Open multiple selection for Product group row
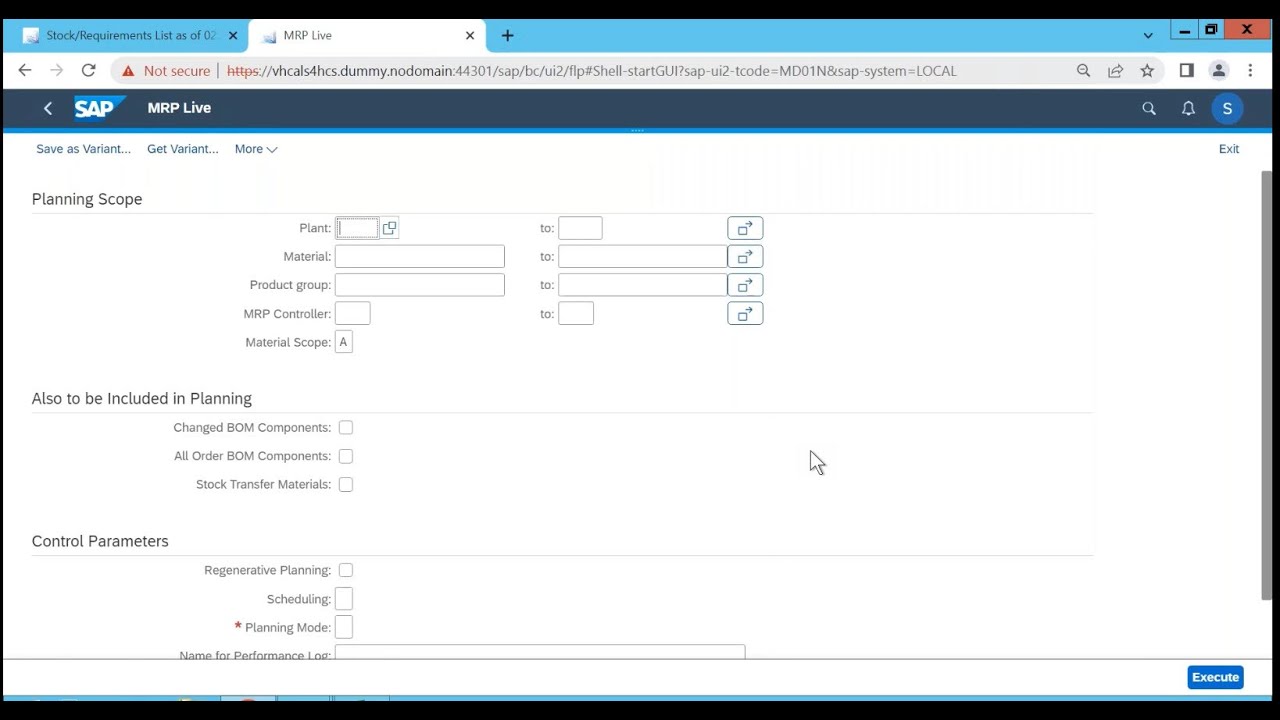Screen dimensions: 1280x720 coord(745,285)
